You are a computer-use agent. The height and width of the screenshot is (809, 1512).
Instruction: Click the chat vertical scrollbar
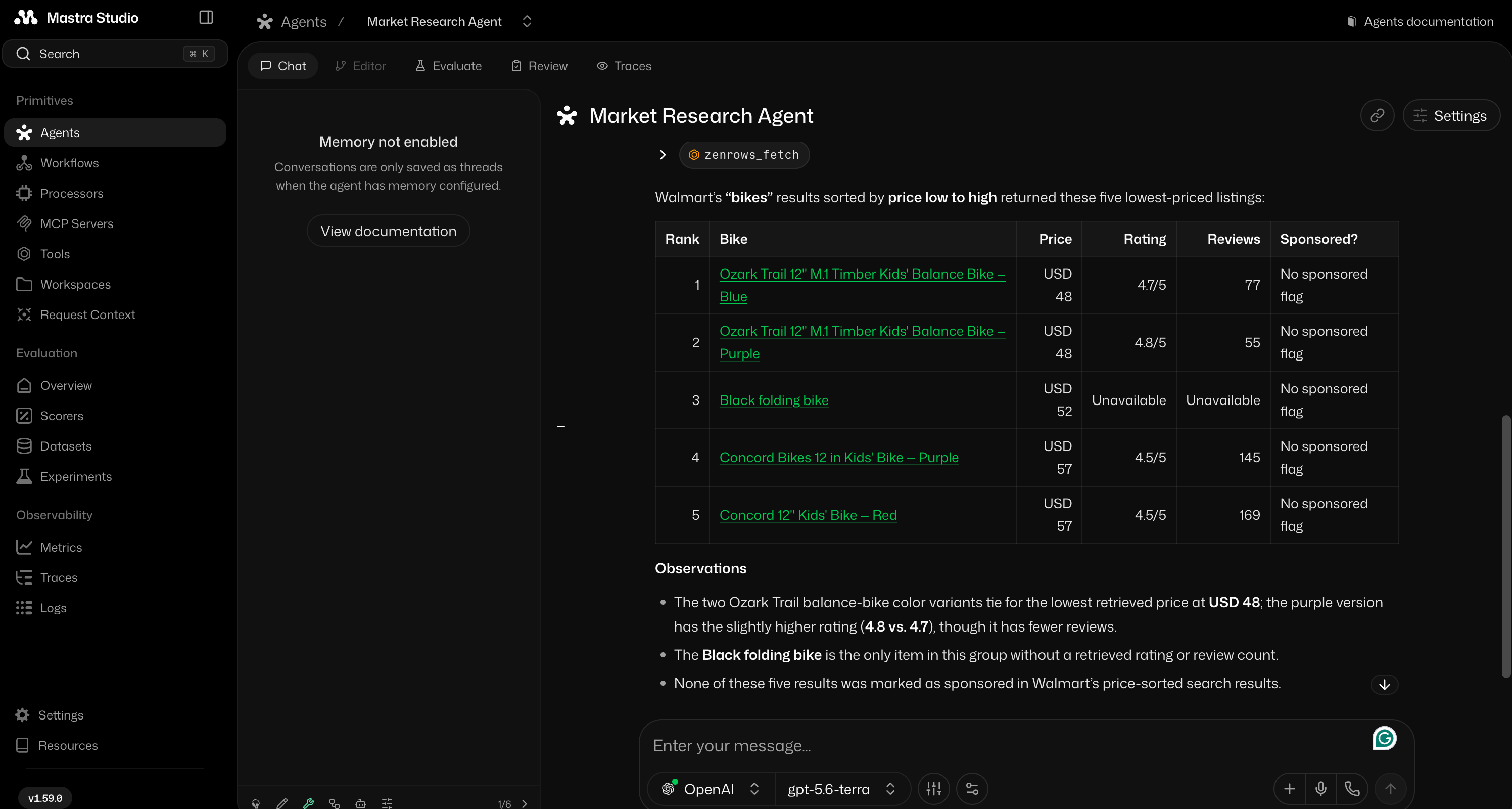1505,546
